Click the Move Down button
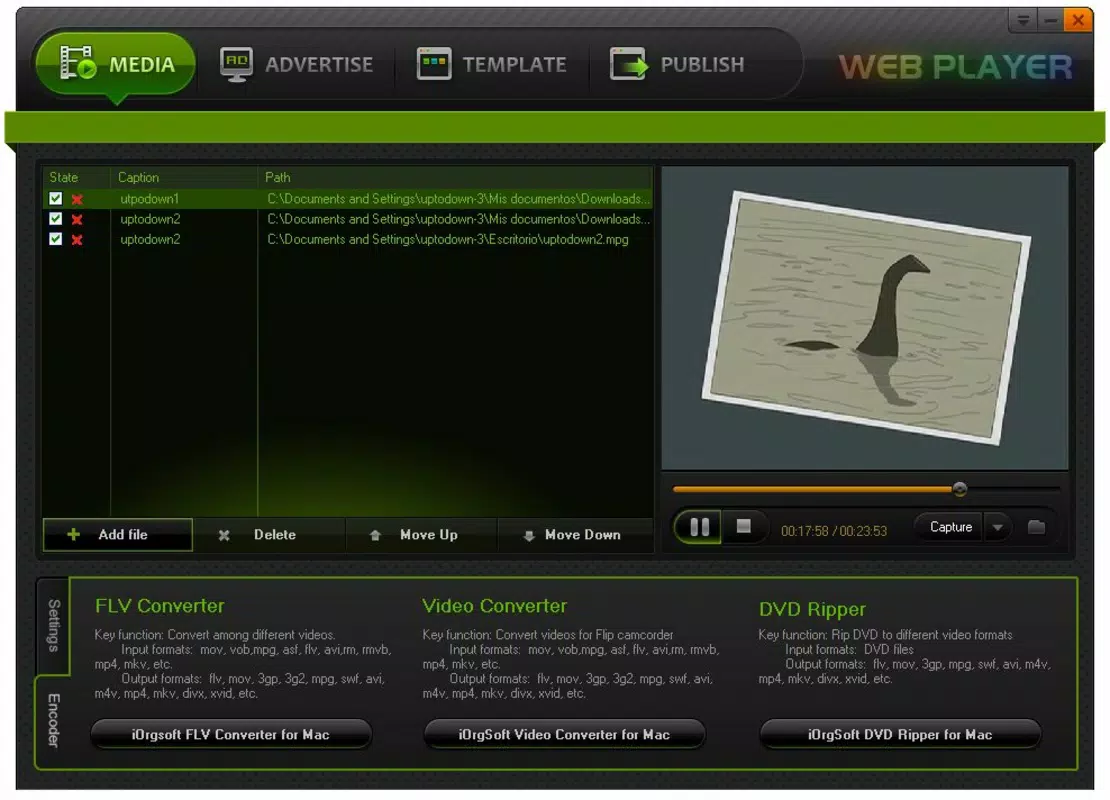Image resolution: width=1110 pixels, height=800 pixels. point(575,535)
